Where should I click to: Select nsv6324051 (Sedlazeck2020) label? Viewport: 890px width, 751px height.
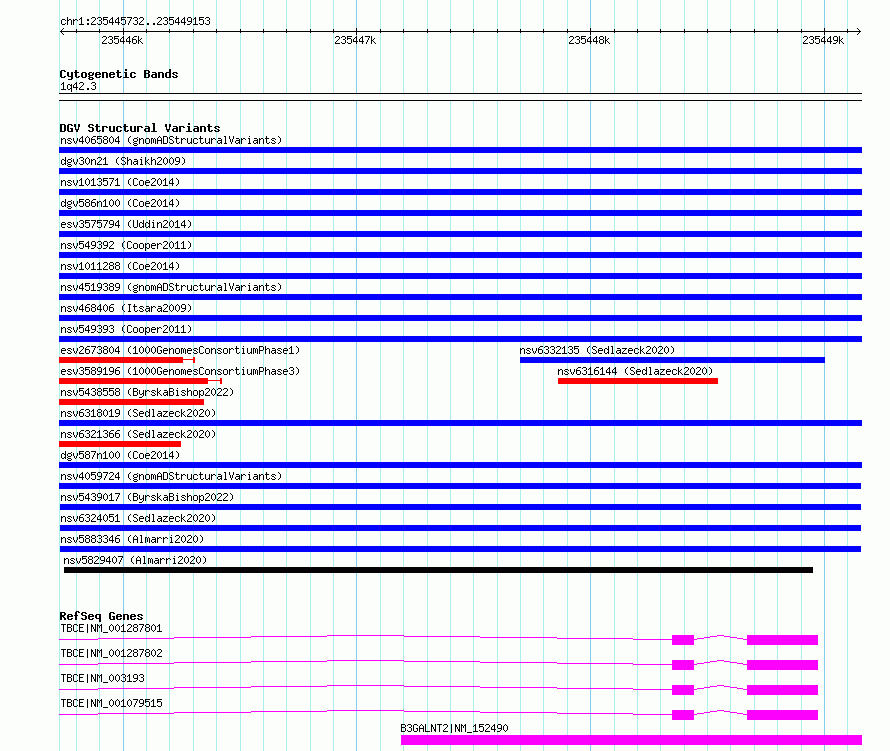[x=138, y=518]
